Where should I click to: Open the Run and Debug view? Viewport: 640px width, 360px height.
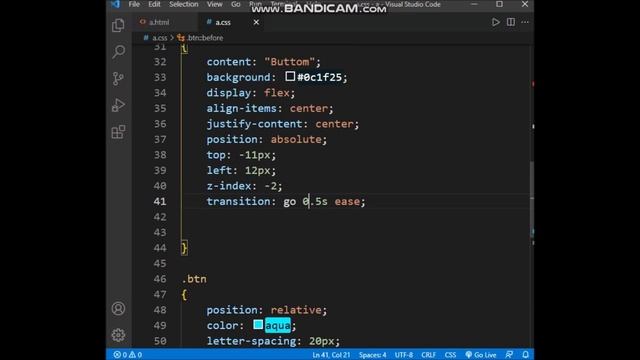[118, 105]
